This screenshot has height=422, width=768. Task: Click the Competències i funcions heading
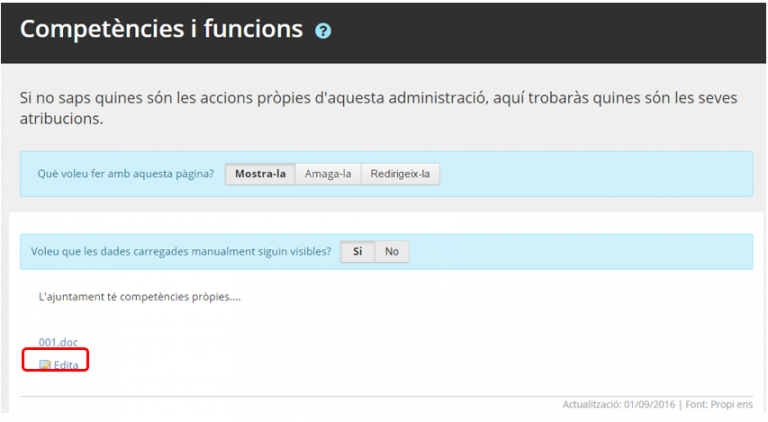tap(161, 29)
